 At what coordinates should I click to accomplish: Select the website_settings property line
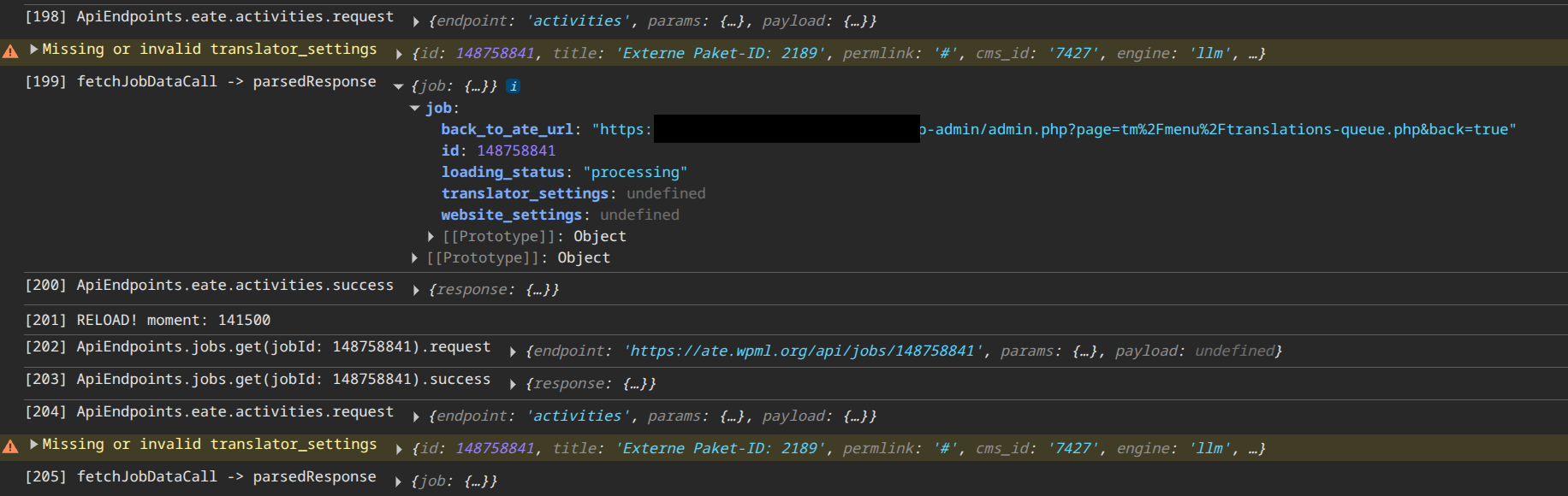[x=560, y=216]
